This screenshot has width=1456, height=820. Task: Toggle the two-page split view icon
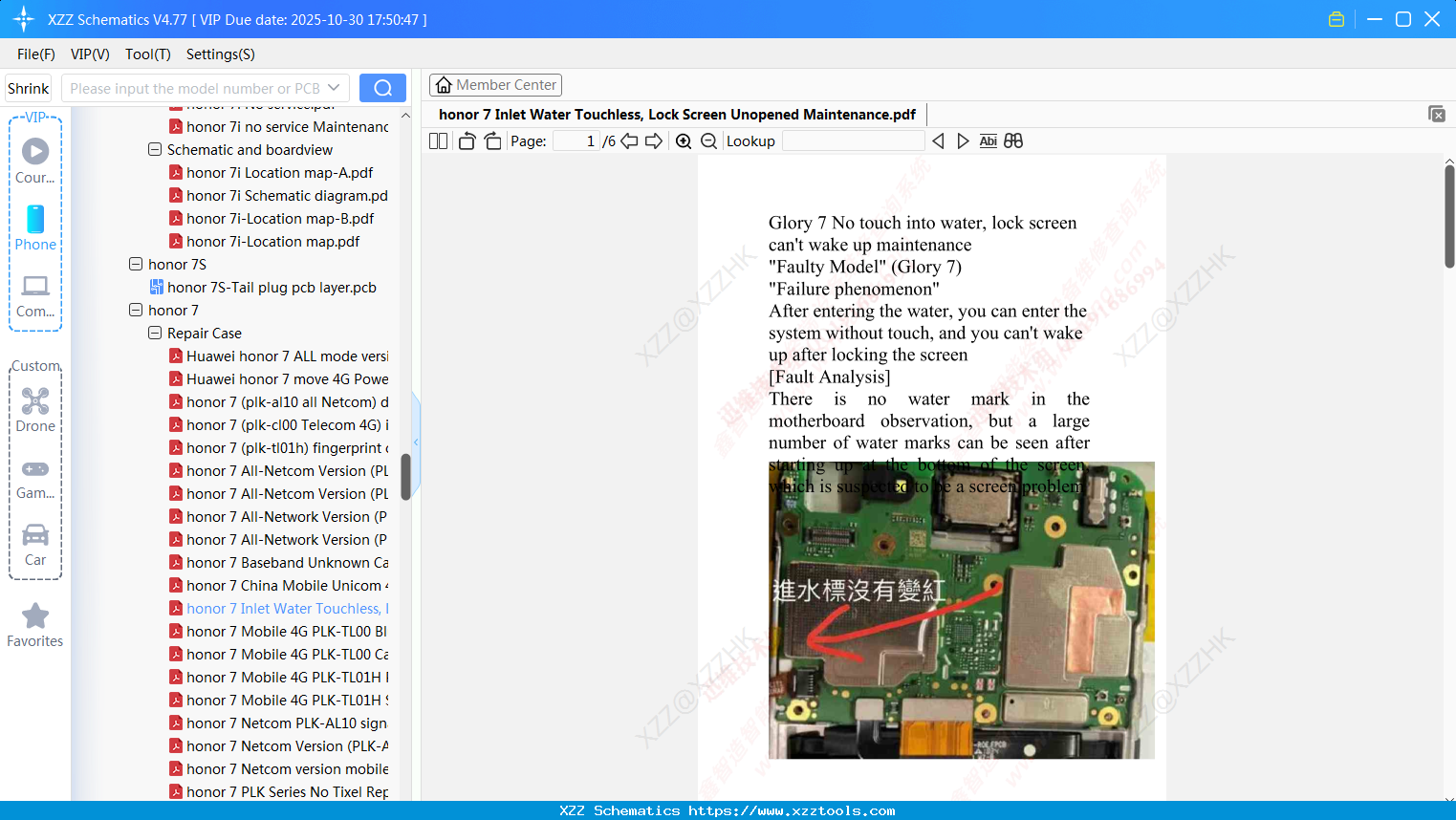coord(438,141)
